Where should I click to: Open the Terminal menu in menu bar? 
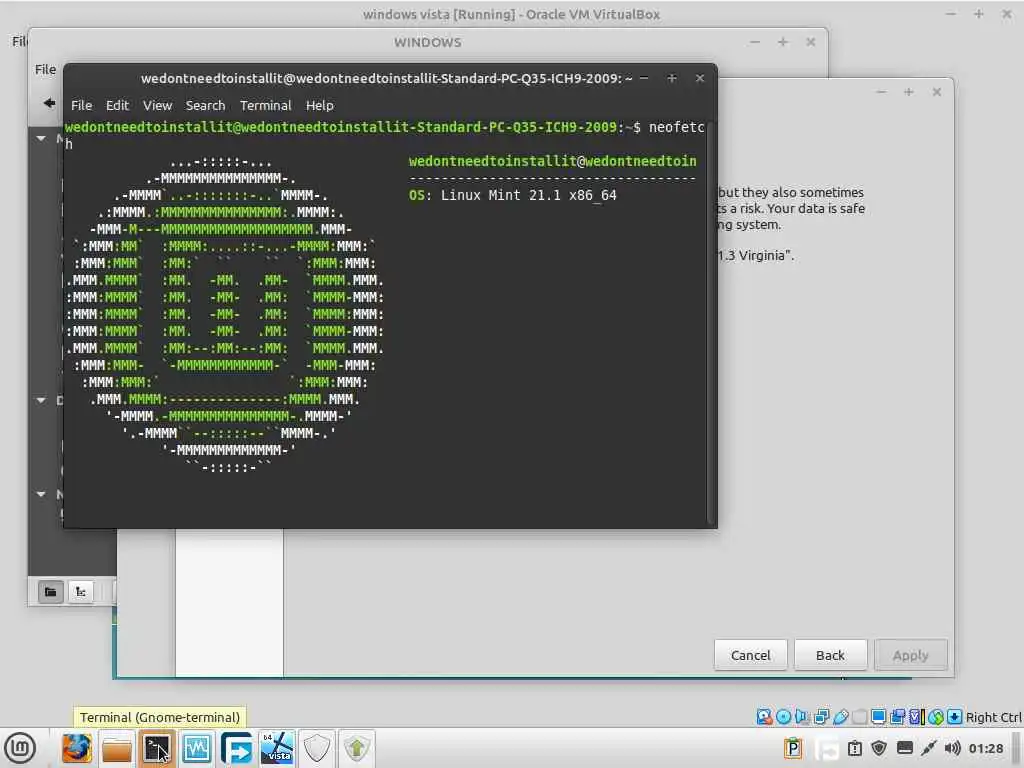[265, 105]
